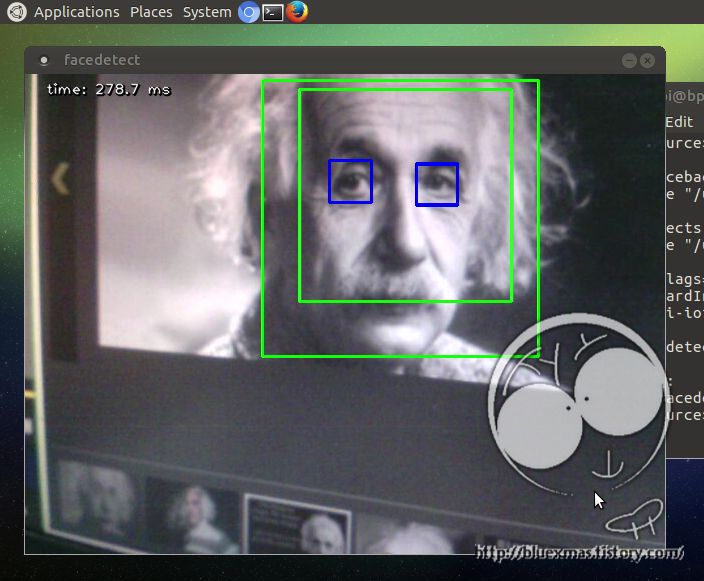Open the Edit menu in the terminal window behind
Viewport: 704px width, 581px height.
point(679,122)
